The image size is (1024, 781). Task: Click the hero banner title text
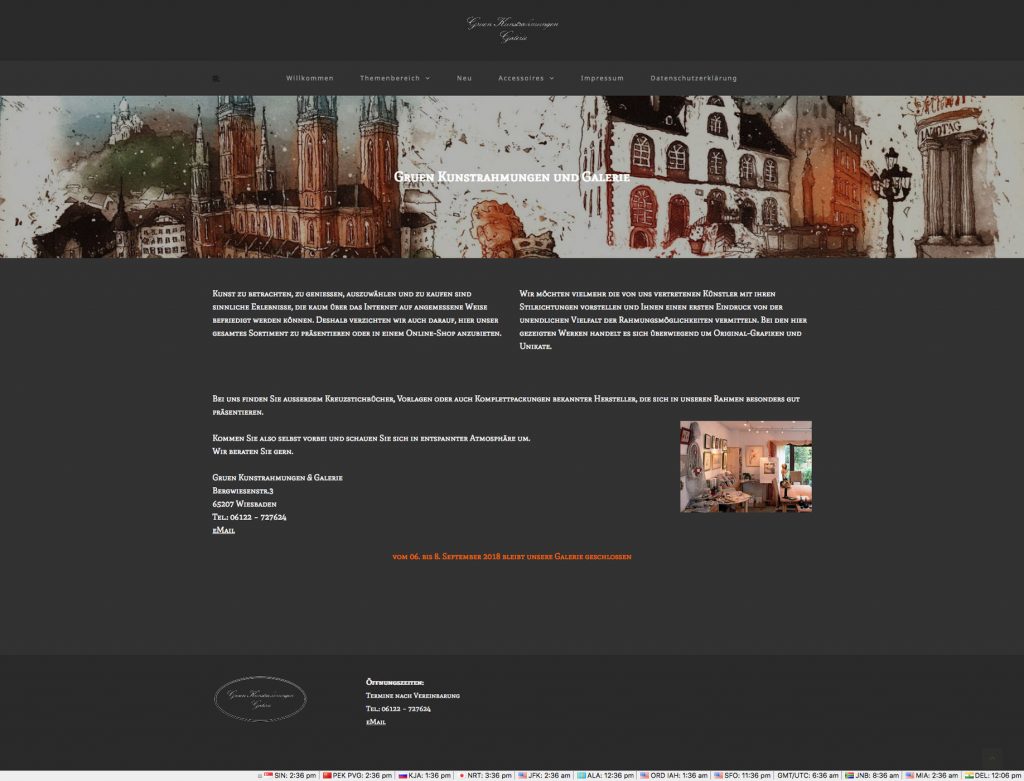pyautogui.click(x=511, y=177)
